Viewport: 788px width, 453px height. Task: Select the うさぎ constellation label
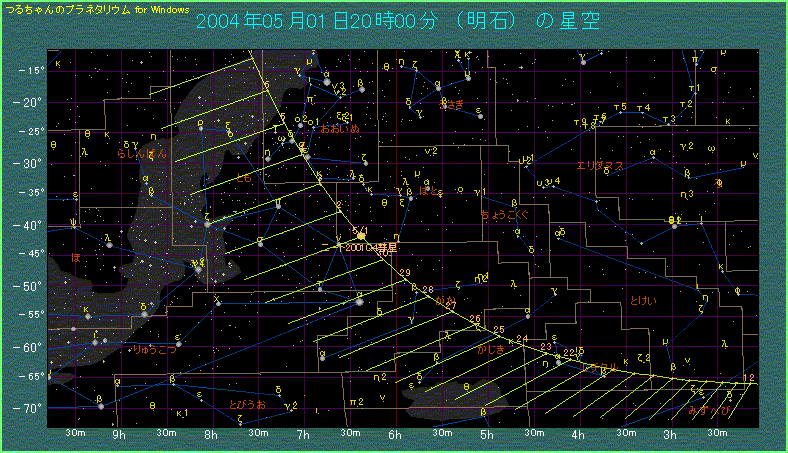[x=450, y=103]
